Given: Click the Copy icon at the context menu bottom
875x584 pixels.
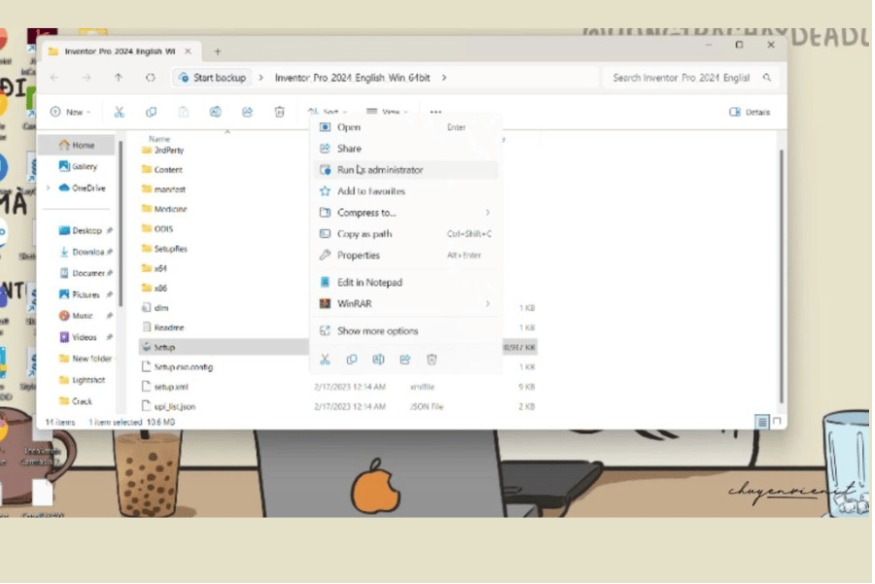Looking at the screenshot, I should (x=352, y=359).
